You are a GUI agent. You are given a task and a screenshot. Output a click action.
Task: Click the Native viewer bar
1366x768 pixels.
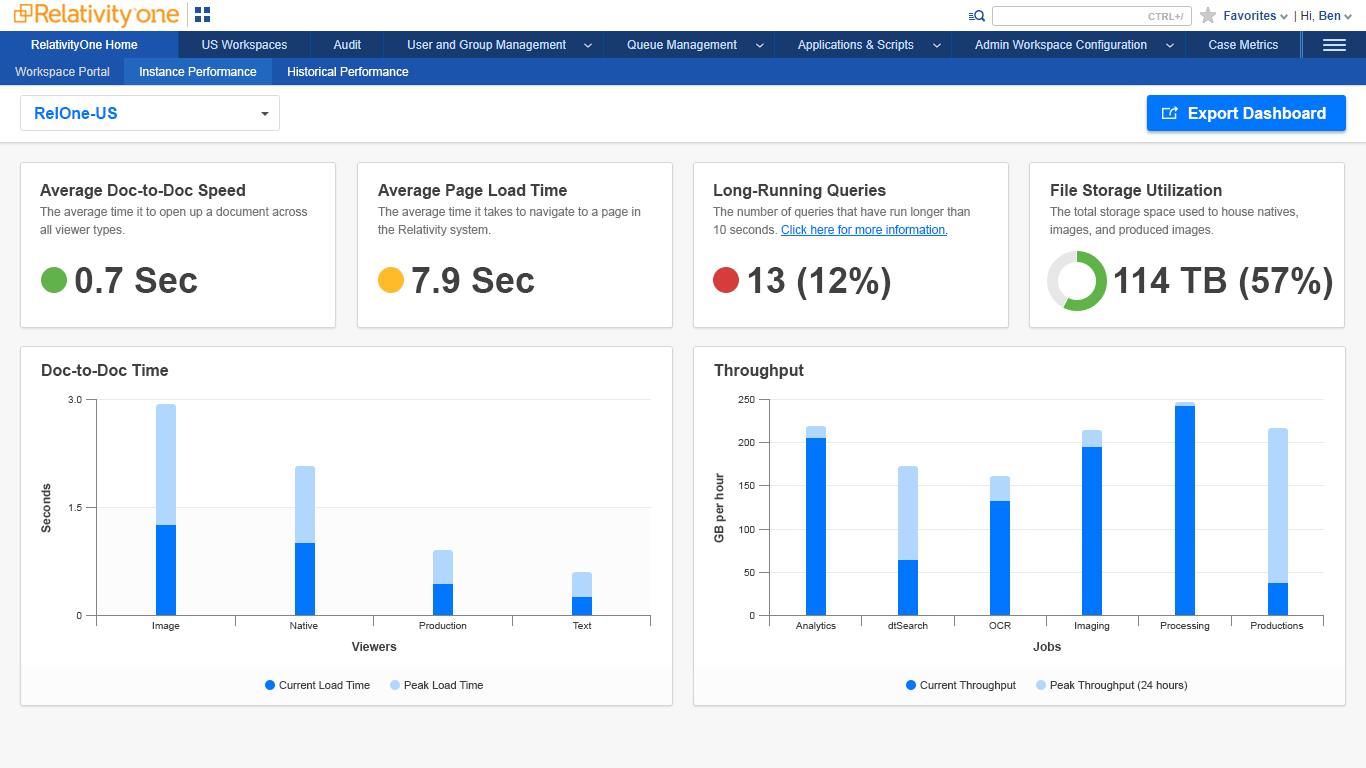click(305, 541)
